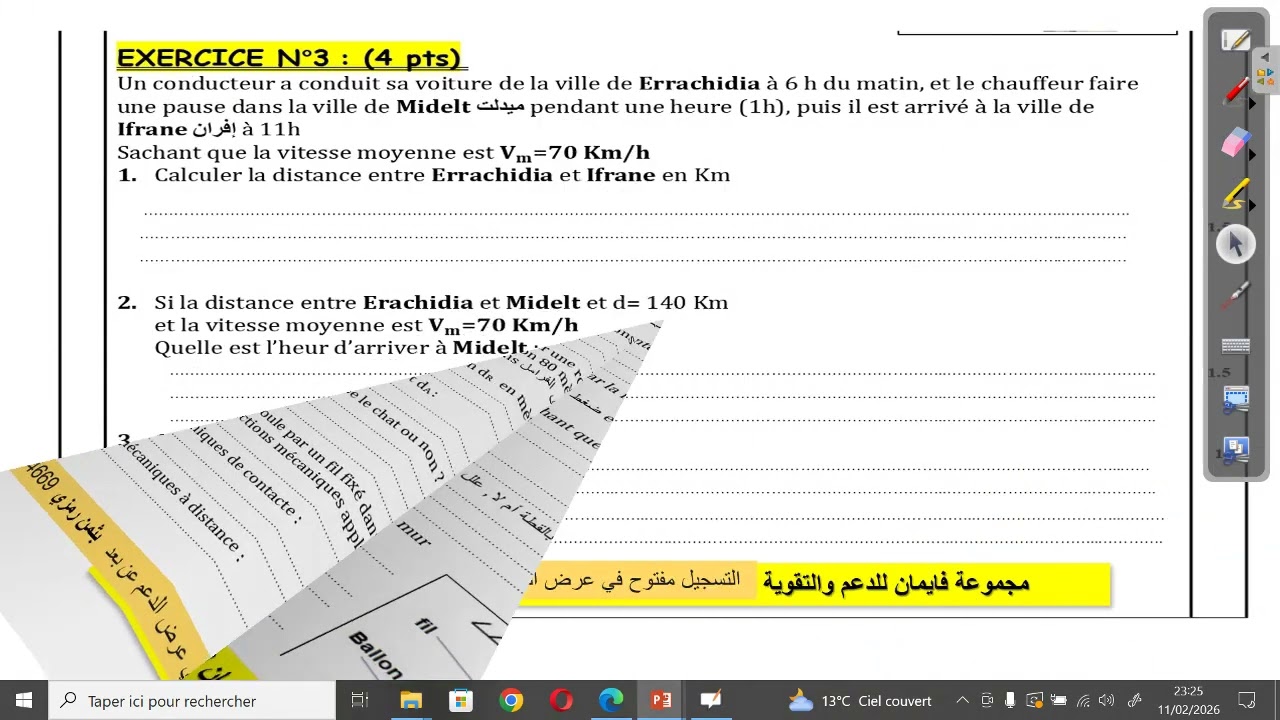Select the pink eraser tool

tap(1235, 143)
